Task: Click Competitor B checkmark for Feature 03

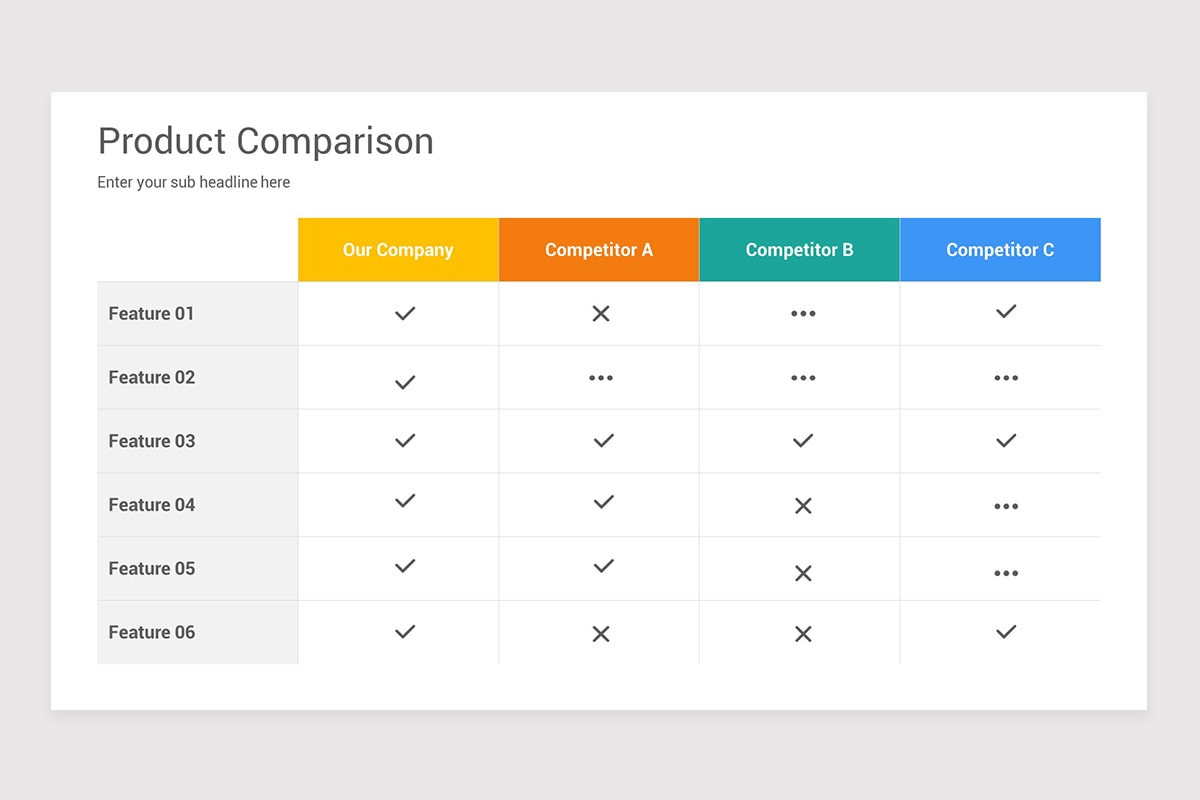Action: point(803,440)
